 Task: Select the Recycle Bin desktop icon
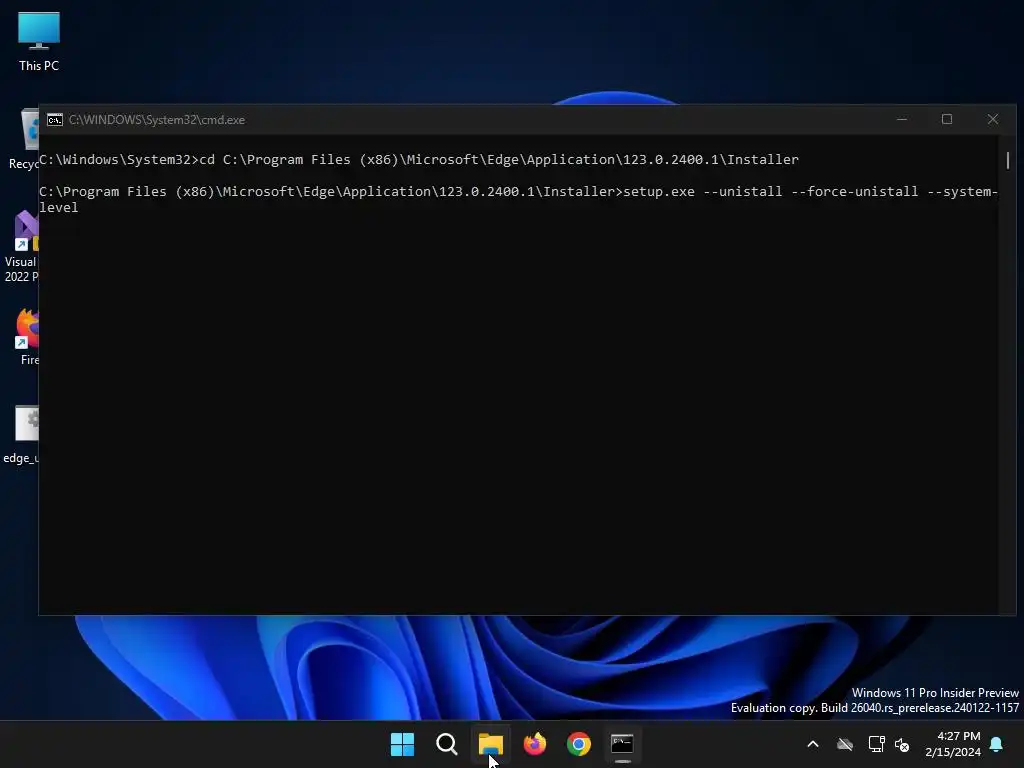24,139
